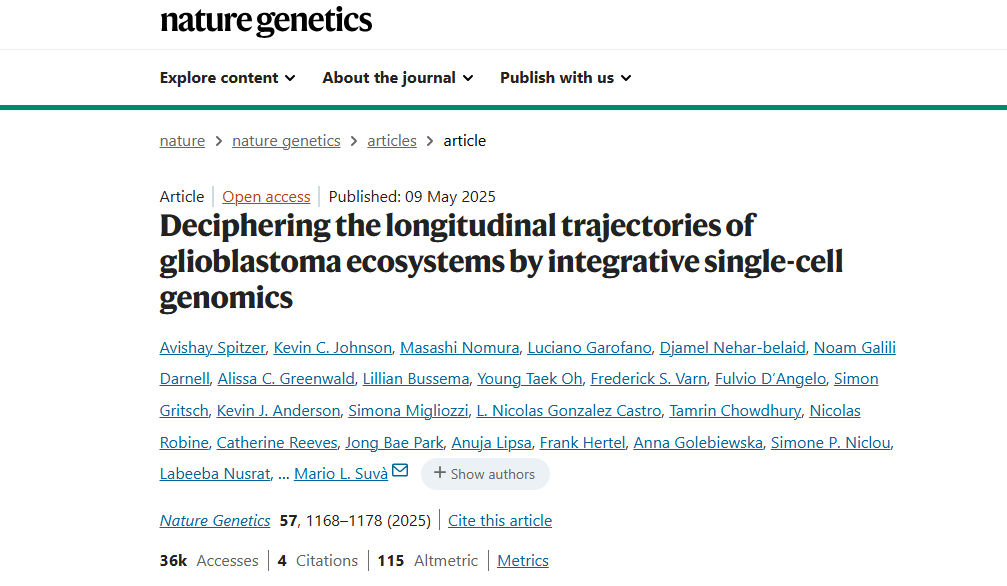1007x586 pixels.
Task: Open author Avishay Spitzer's profile
Action: pyautogui.click(x=212, y=348)
